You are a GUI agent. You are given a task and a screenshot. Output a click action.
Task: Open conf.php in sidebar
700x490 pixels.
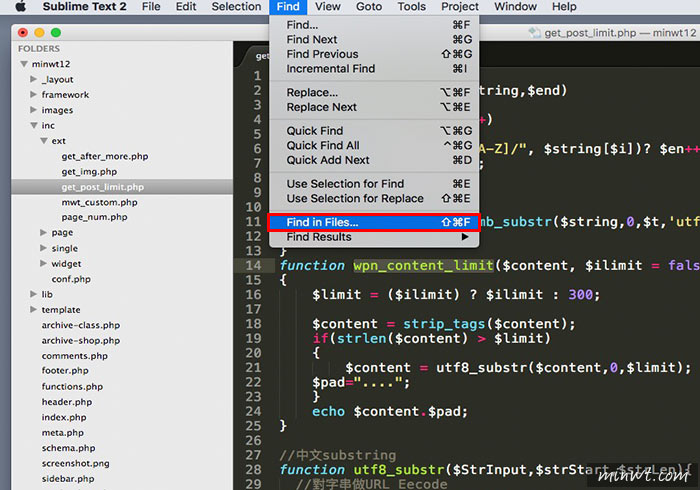71,279
